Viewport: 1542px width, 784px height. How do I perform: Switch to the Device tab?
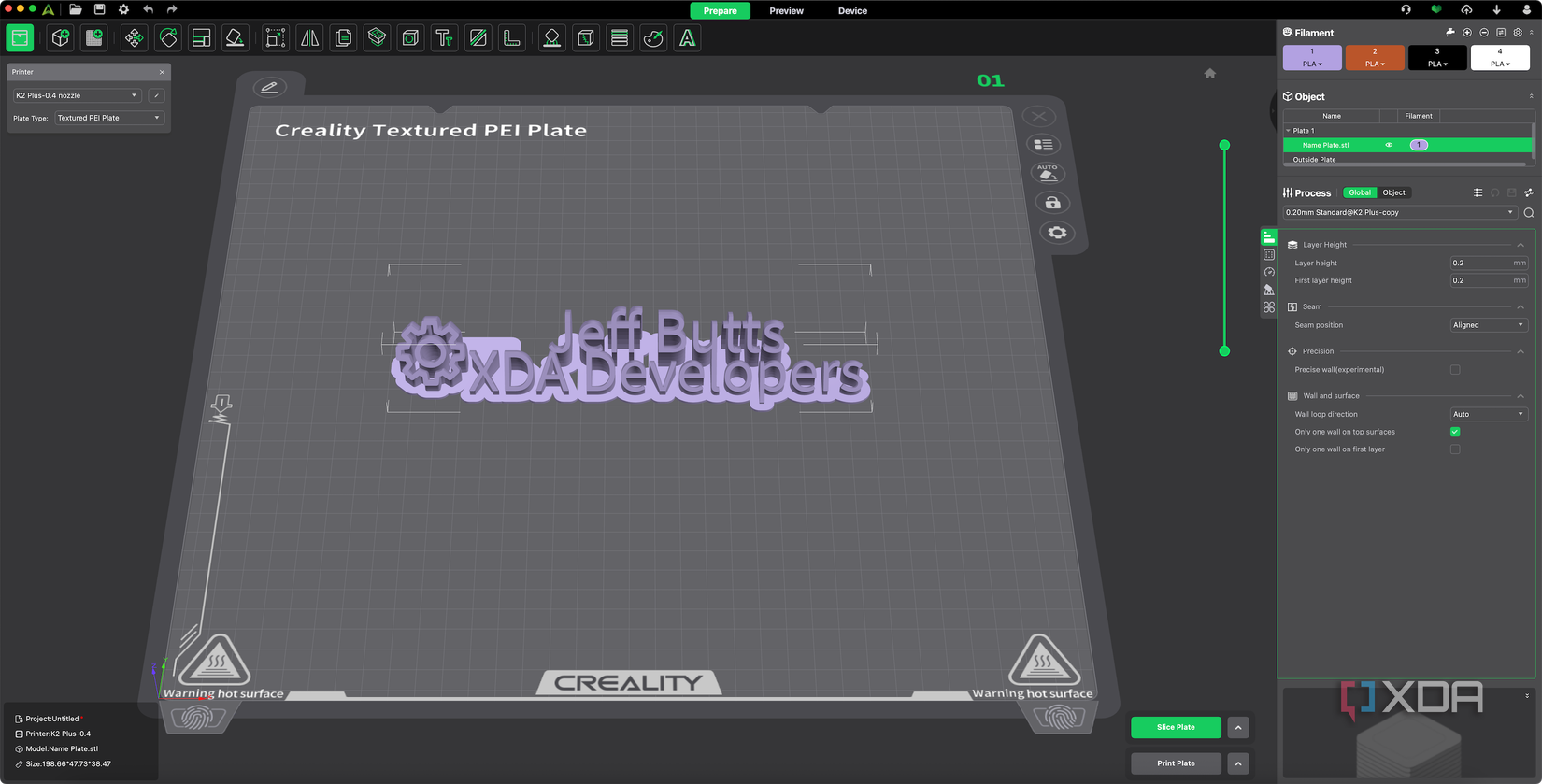click(x=852, y=10)
